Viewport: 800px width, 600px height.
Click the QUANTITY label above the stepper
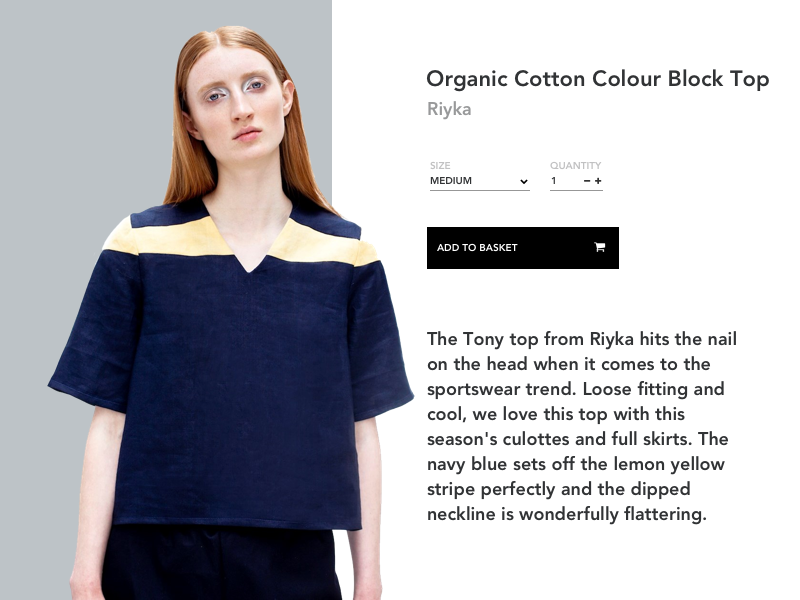tap(576, 165)
